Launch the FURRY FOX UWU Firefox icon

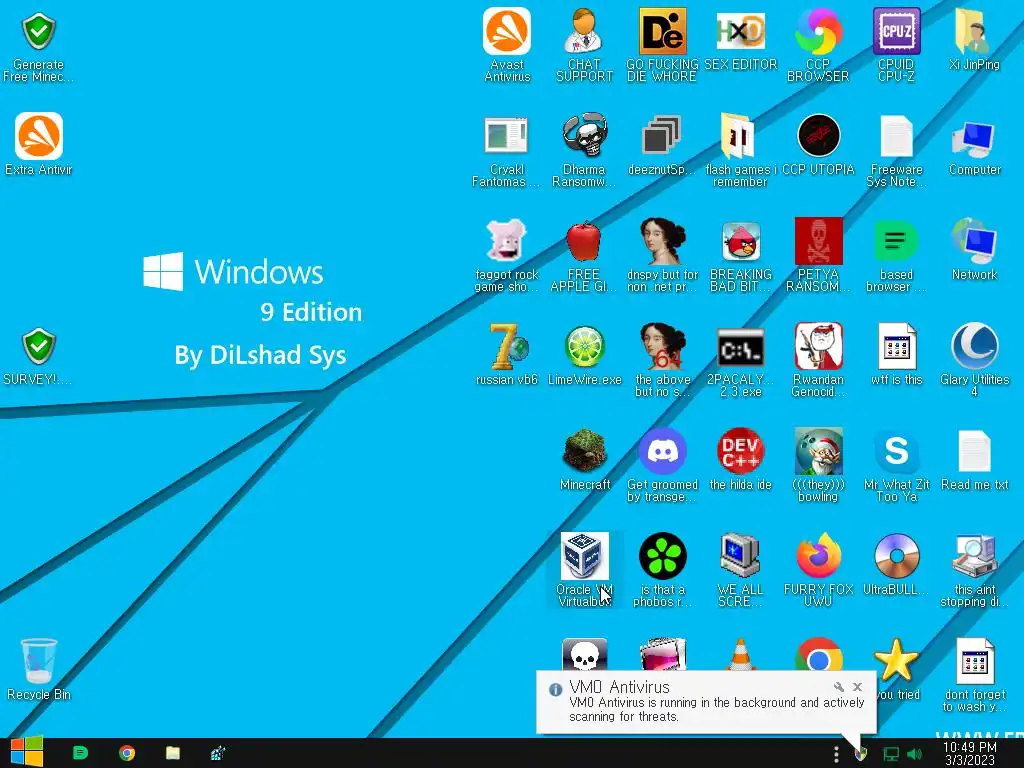[818, 569]
